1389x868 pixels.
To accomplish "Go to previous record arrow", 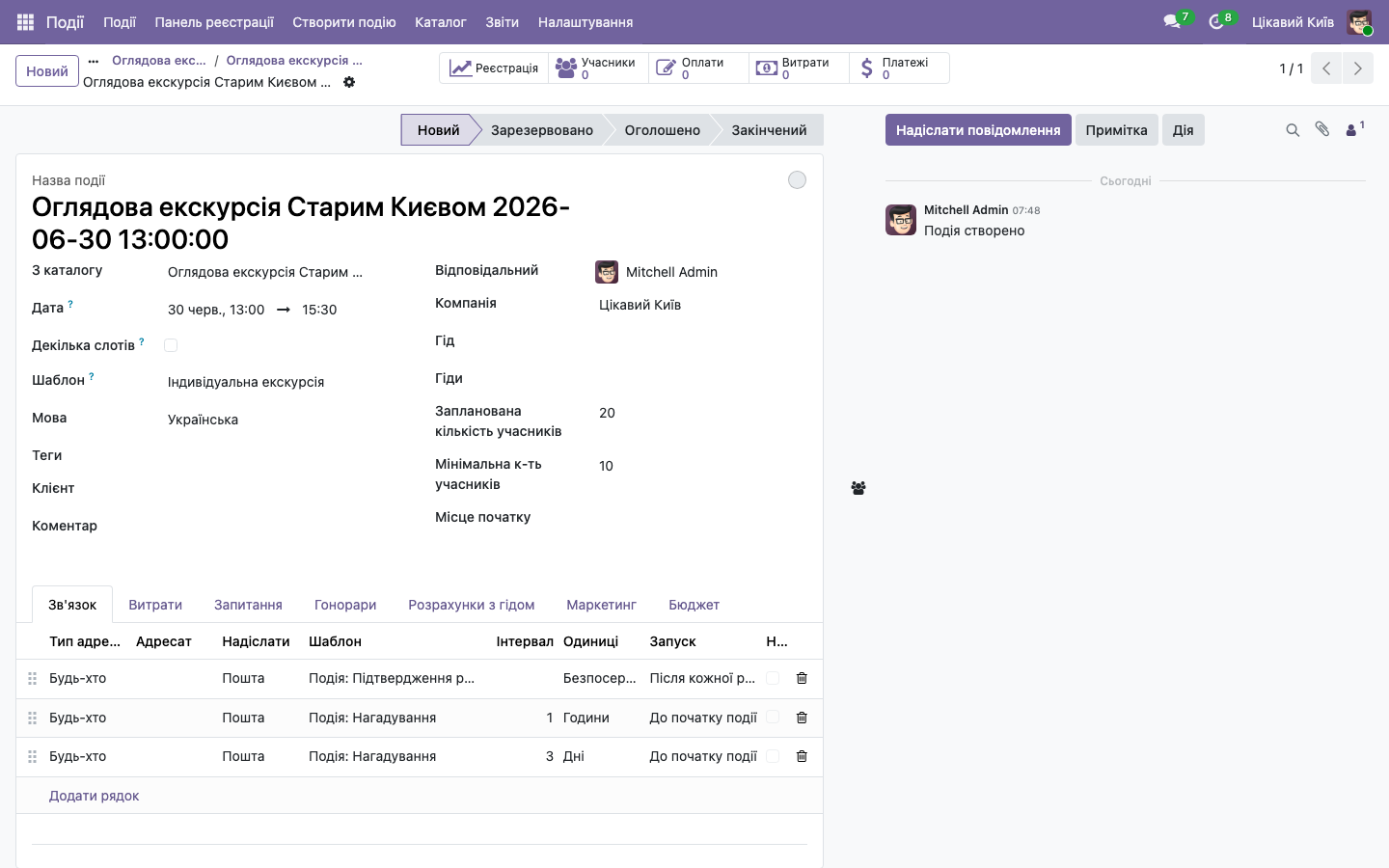I will click(1326, 68).
